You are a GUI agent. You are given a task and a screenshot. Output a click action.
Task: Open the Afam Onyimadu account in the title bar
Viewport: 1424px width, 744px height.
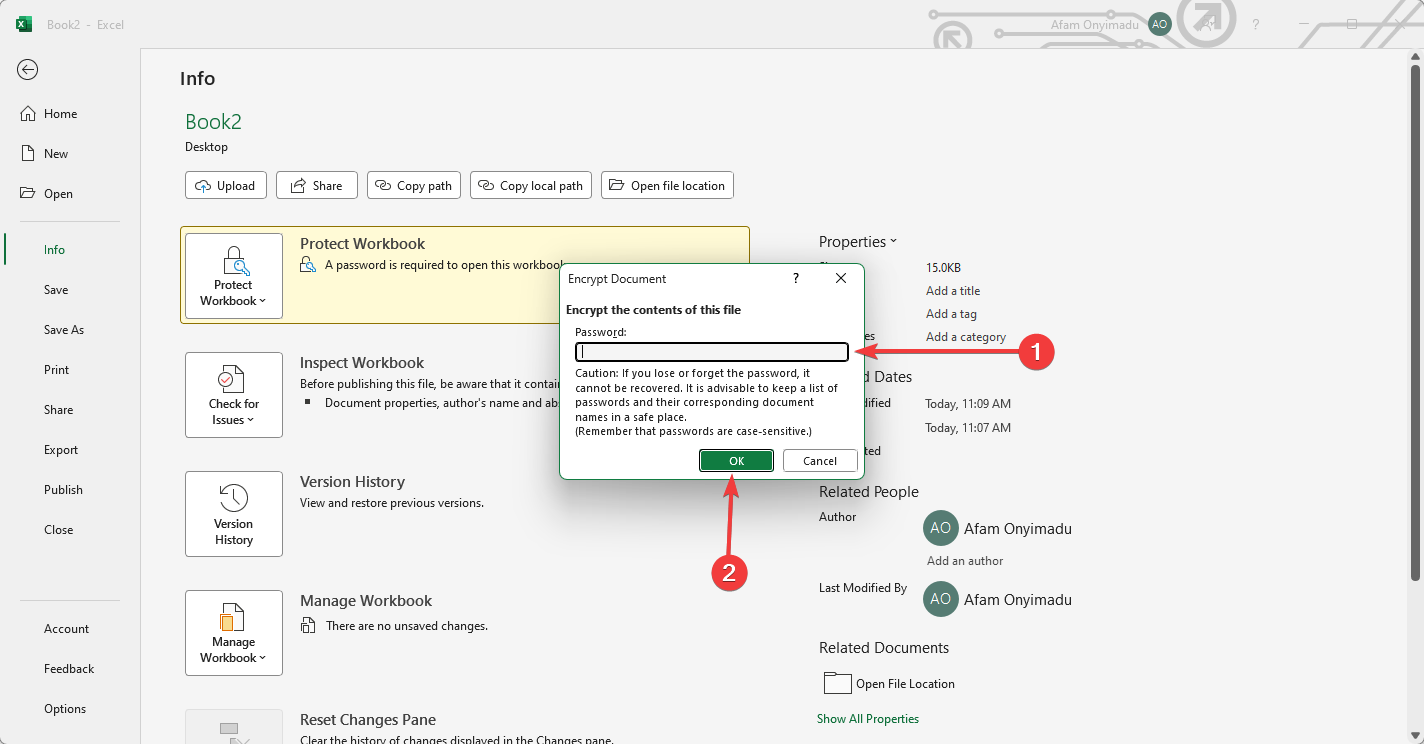point(1110,24)
